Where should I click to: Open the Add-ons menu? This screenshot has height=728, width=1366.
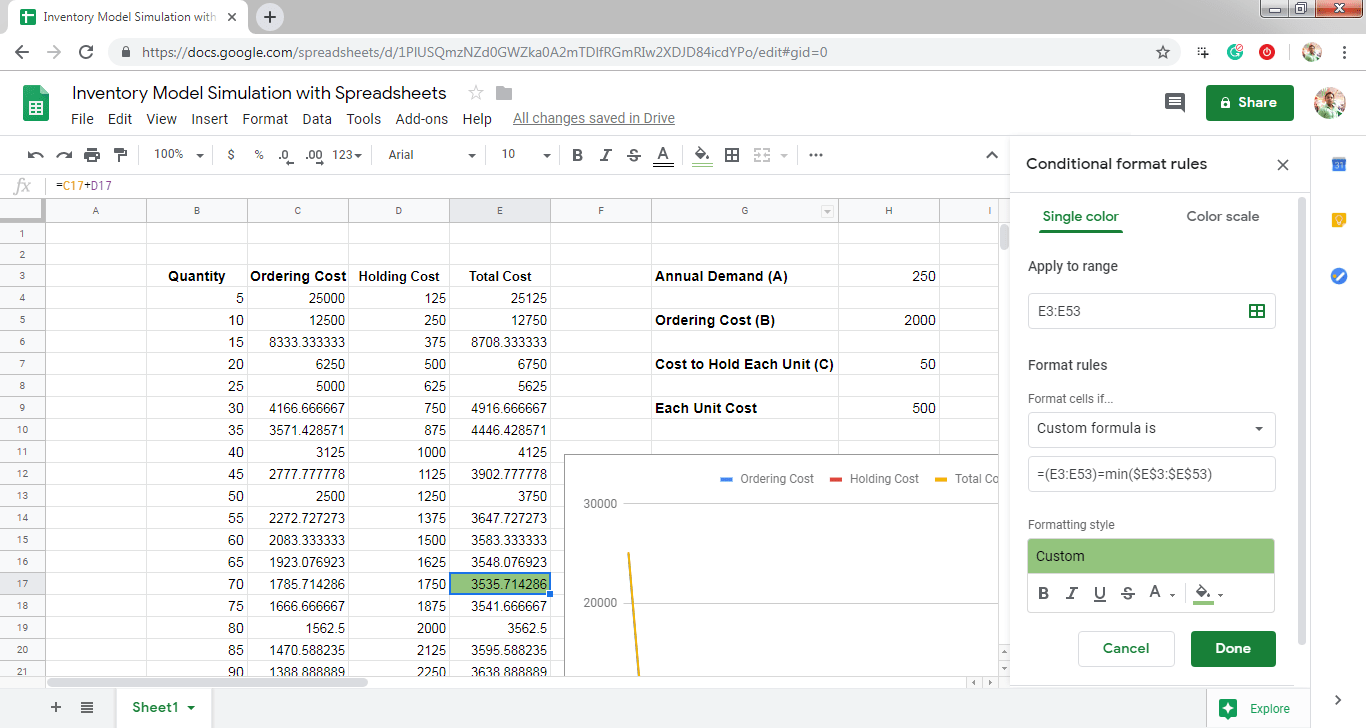(x=422, y=119)
